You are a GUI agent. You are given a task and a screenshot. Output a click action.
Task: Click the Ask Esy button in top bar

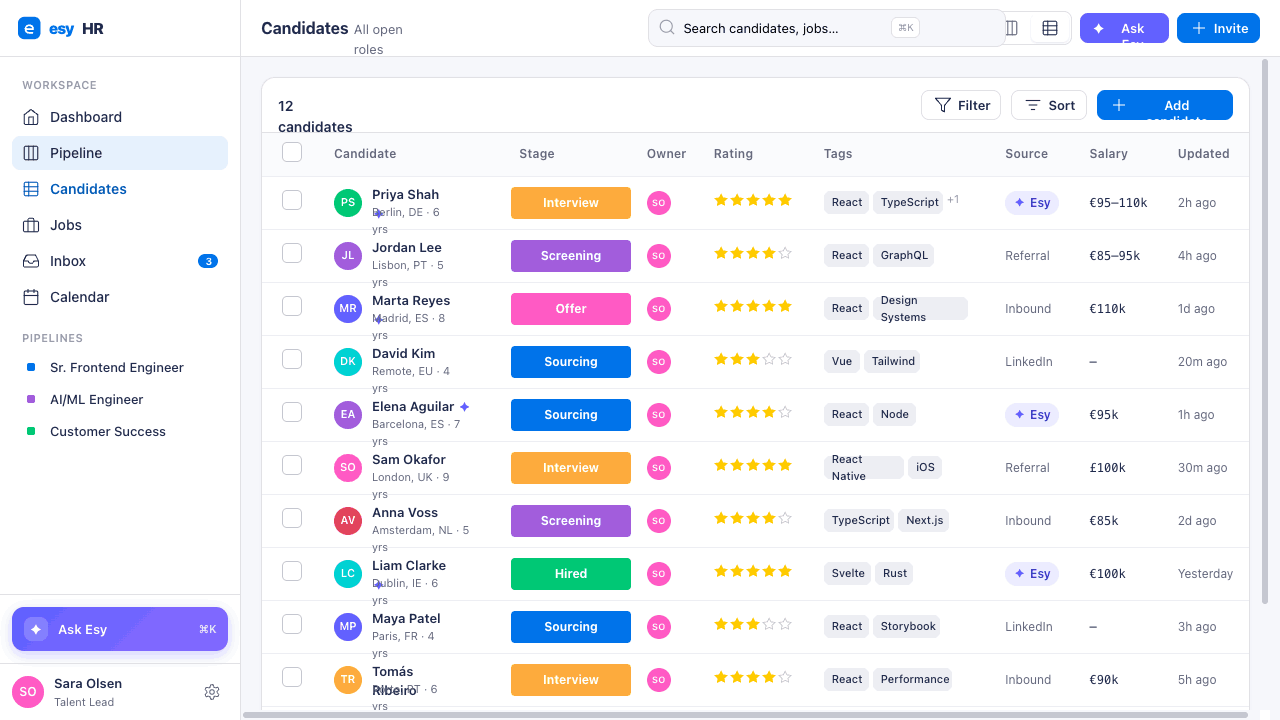pos(1124,28)
